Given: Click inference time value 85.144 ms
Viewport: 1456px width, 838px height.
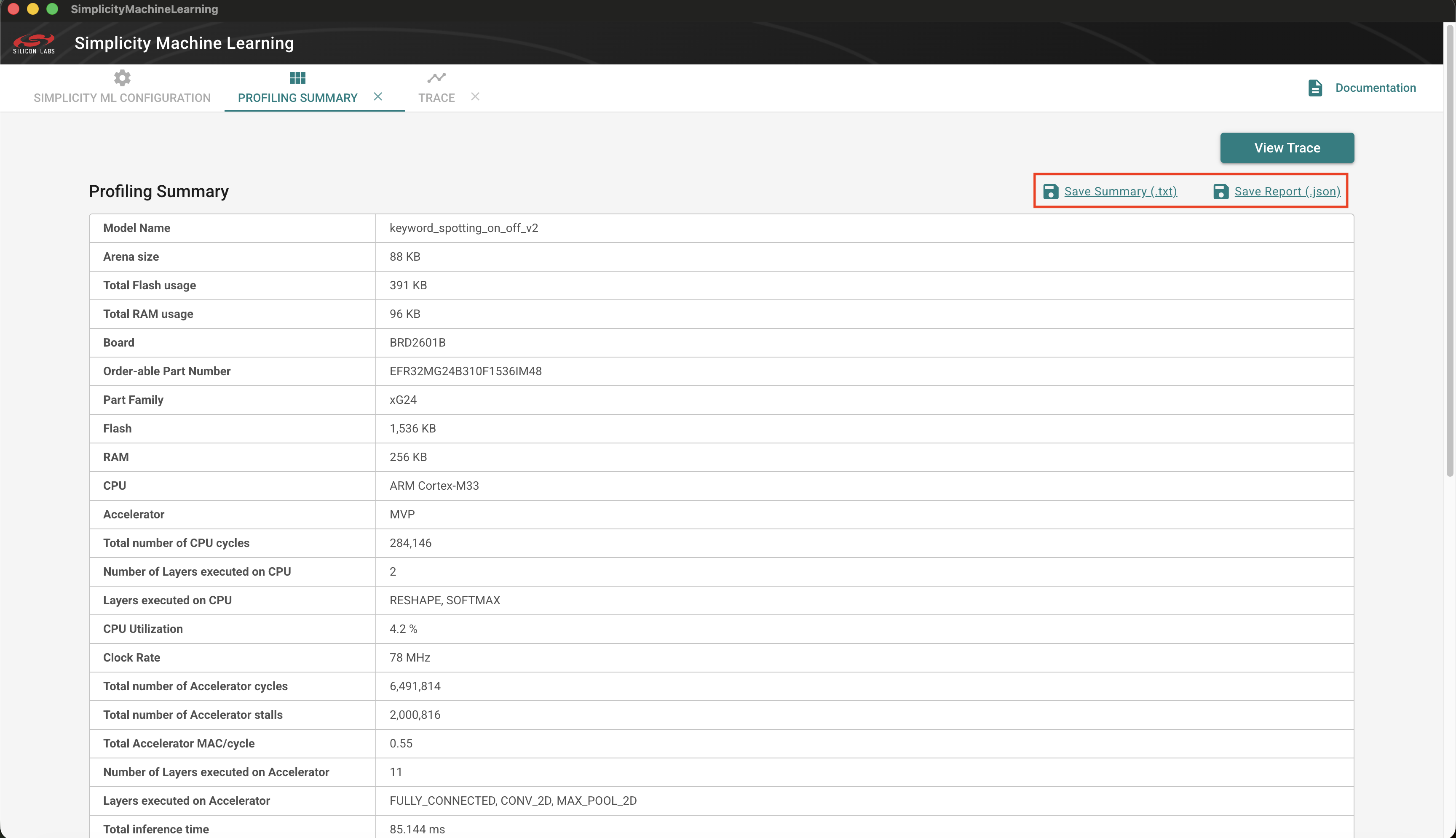Looking at the screenshot, I should (x=417, y=830).
